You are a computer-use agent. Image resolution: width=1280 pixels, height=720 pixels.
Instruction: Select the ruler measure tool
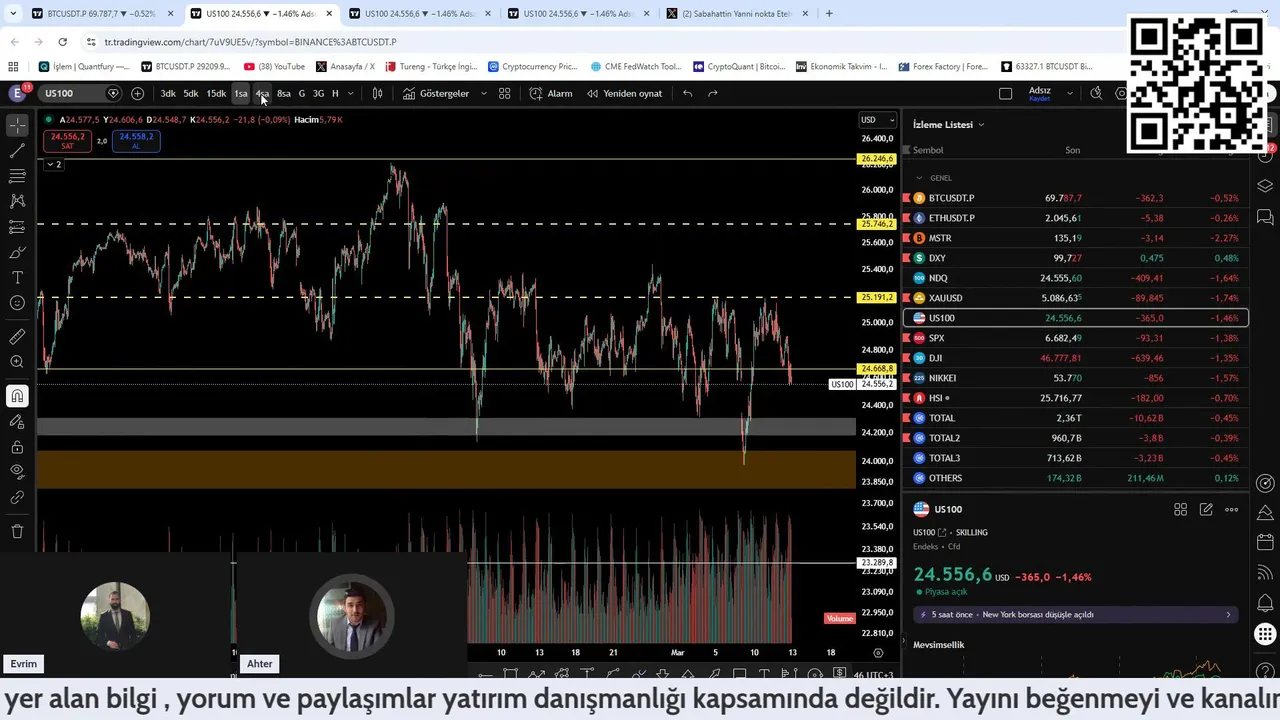click(x=17, y=337)
